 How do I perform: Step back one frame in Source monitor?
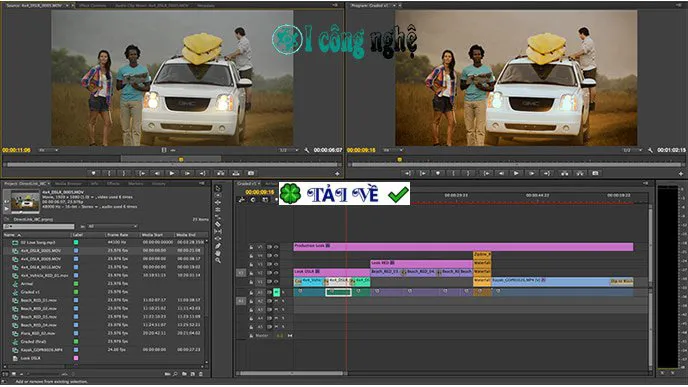[157, 173]
